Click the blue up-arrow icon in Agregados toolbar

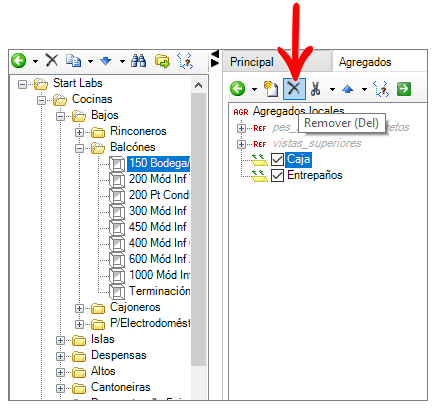click(x=348, y=89)
